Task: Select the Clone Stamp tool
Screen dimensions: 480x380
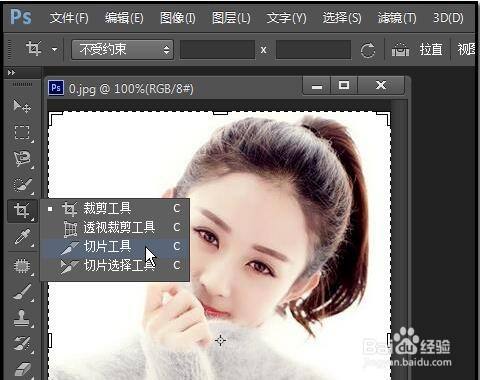Action: pyautogui.click(x=22, y=318)
